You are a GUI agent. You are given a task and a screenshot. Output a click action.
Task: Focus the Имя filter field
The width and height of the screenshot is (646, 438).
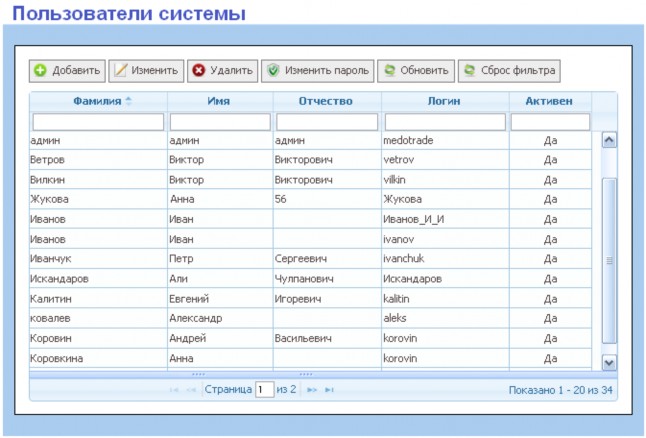[x=220, y=122]
